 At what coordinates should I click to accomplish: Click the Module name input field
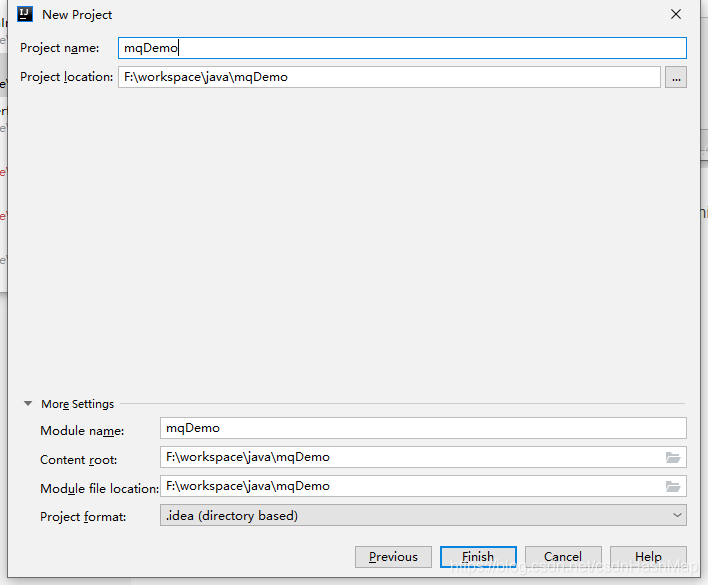click(x=423, y=428)
